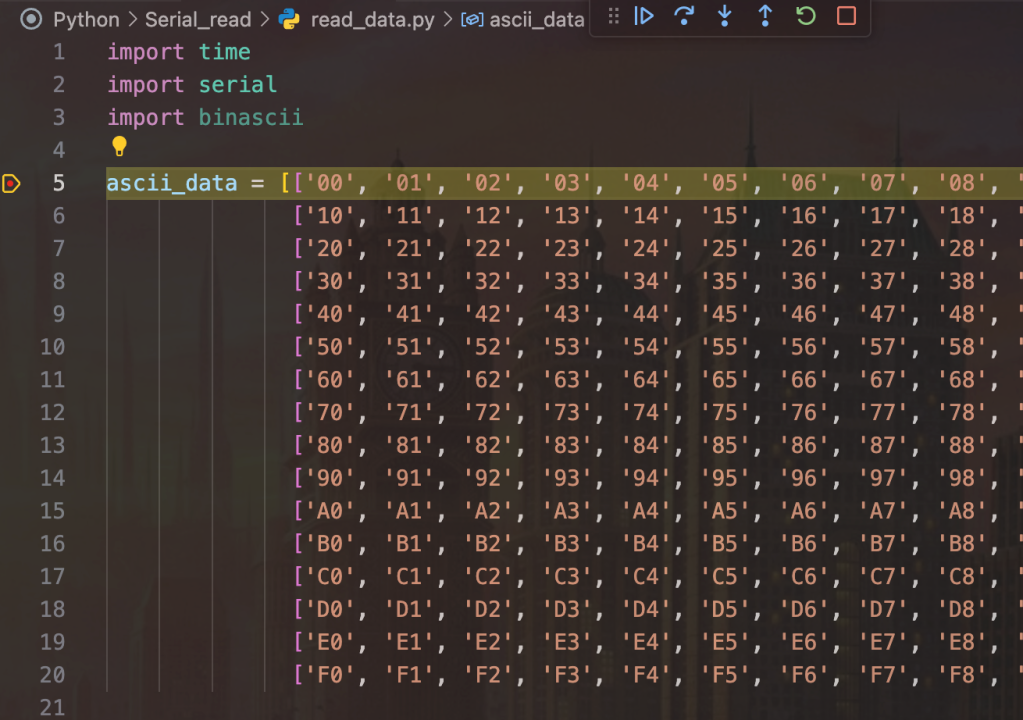
Task: Click the value 'D4' on line 18
Action: click(x=645, y=609)
